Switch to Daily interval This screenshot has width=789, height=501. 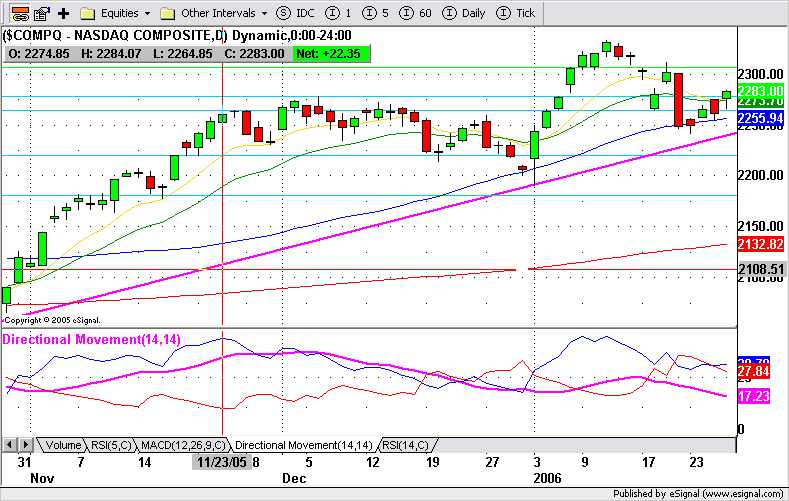click(463, 13)
